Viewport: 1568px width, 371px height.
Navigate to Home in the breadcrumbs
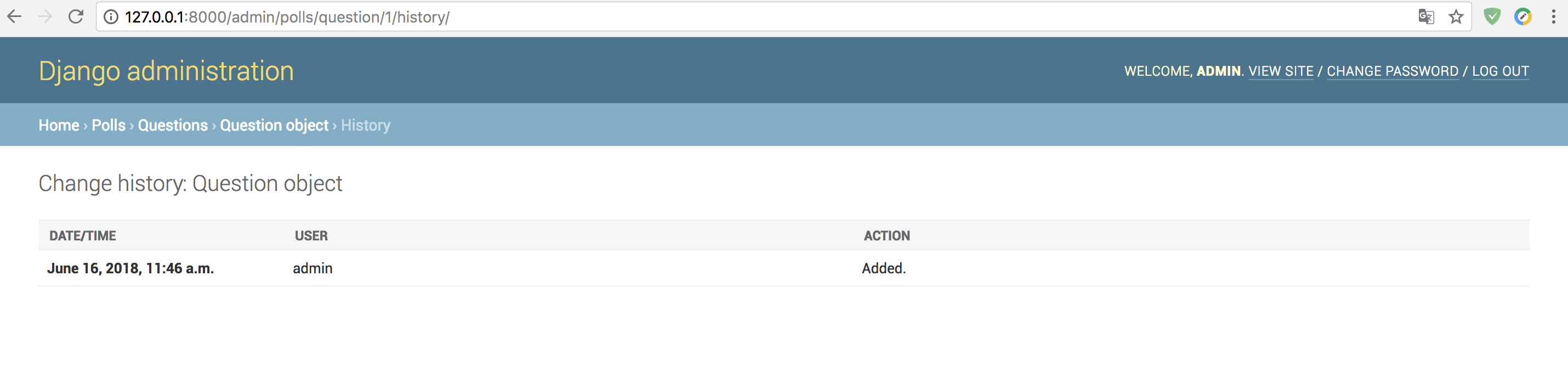pos(59,125)
